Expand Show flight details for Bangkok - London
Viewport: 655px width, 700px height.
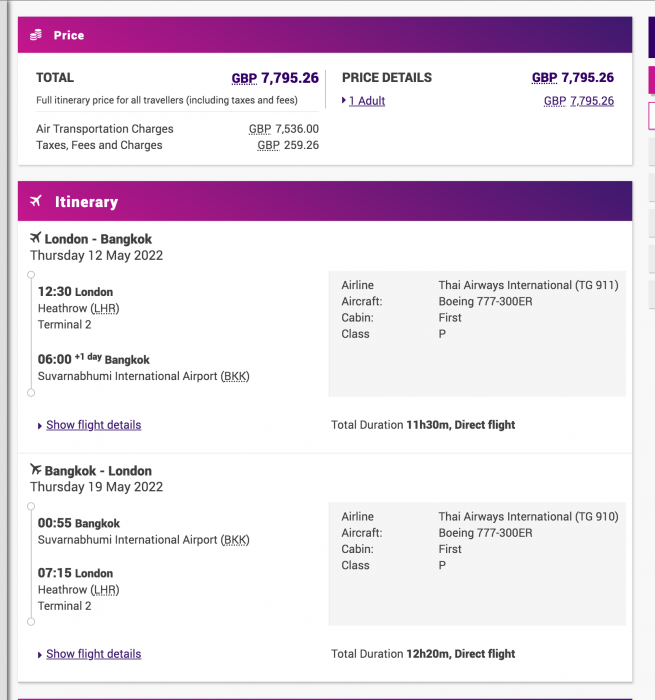point(93,654)
